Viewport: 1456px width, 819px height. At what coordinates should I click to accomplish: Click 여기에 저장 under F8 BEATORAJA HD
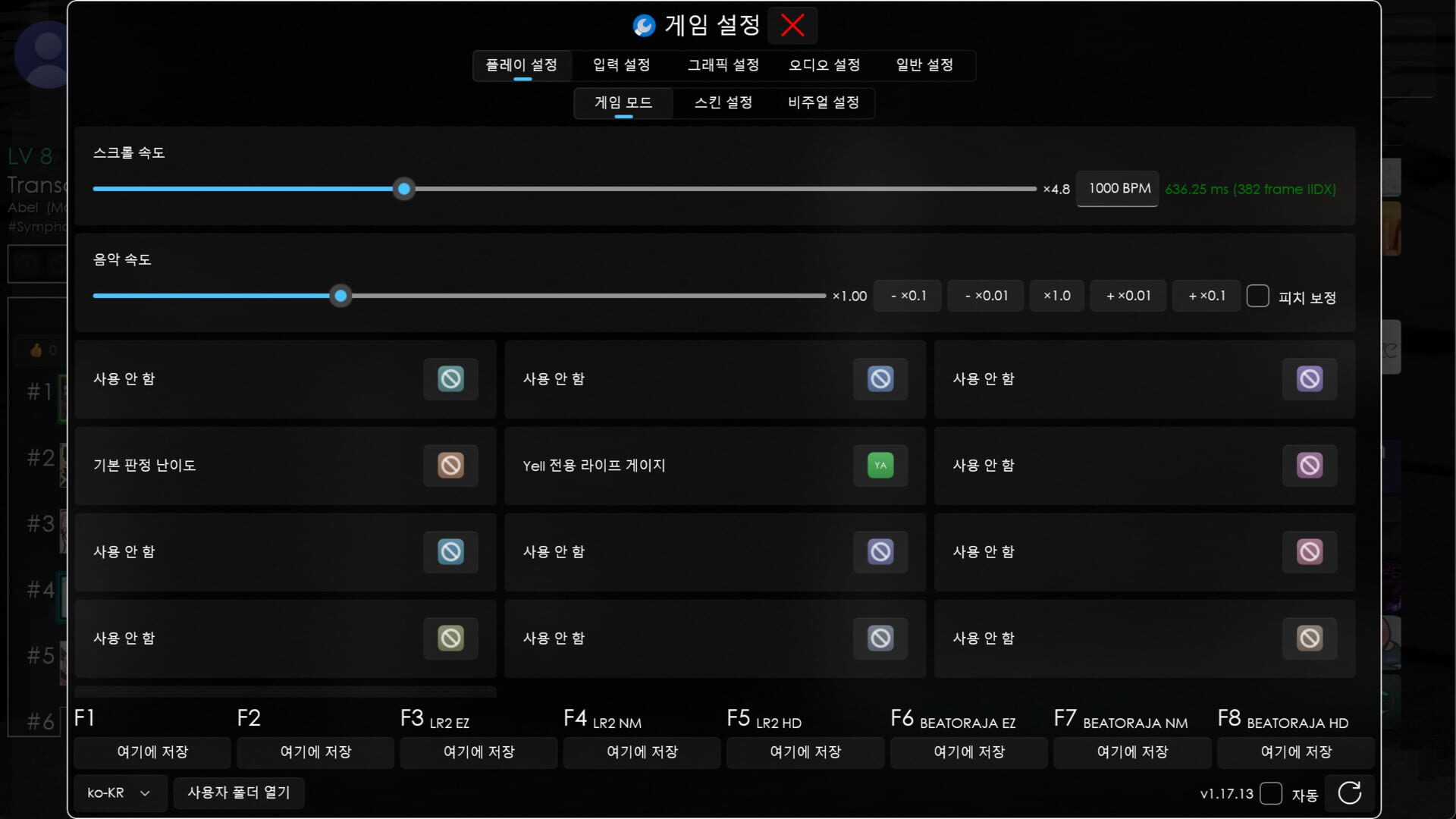click(1296, 752)
